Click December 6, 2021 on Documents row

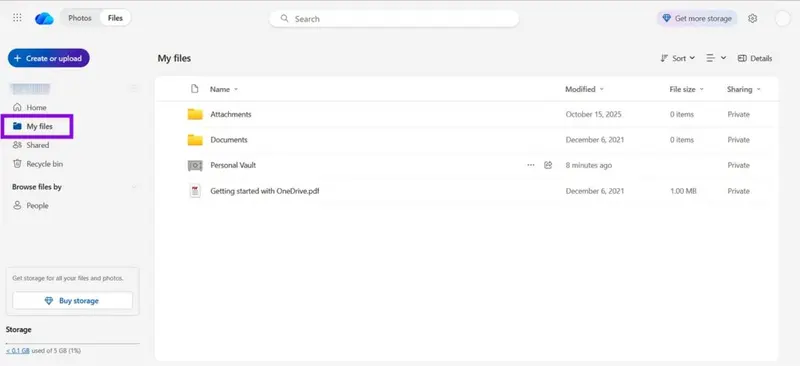594,140
